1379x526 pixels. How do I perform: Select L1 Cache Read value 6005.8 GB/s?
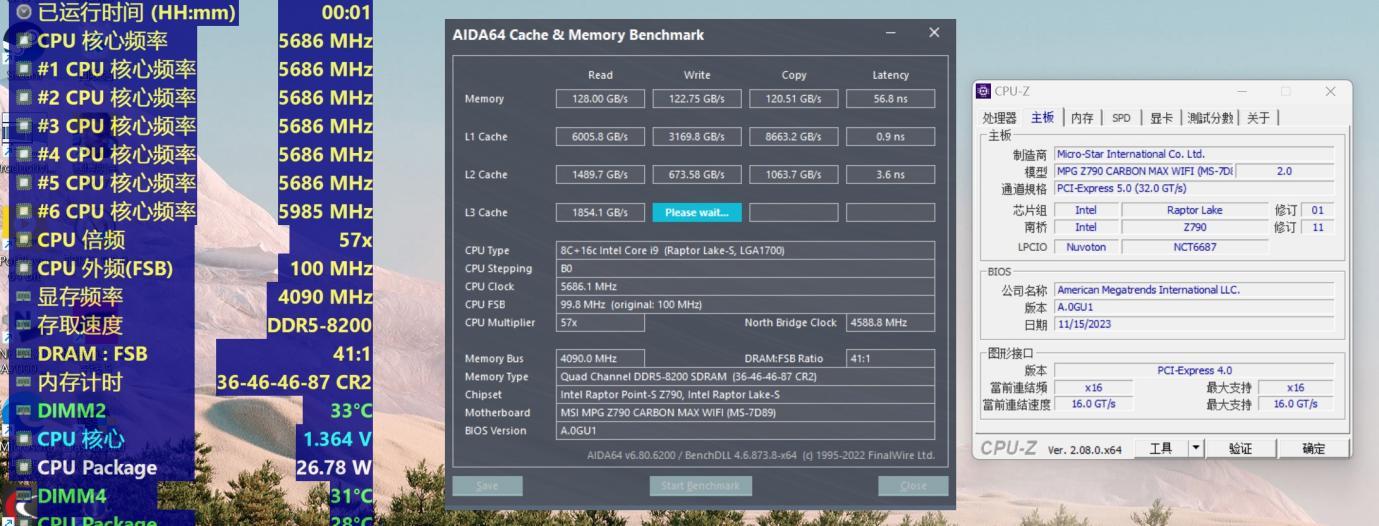[600, 137]
